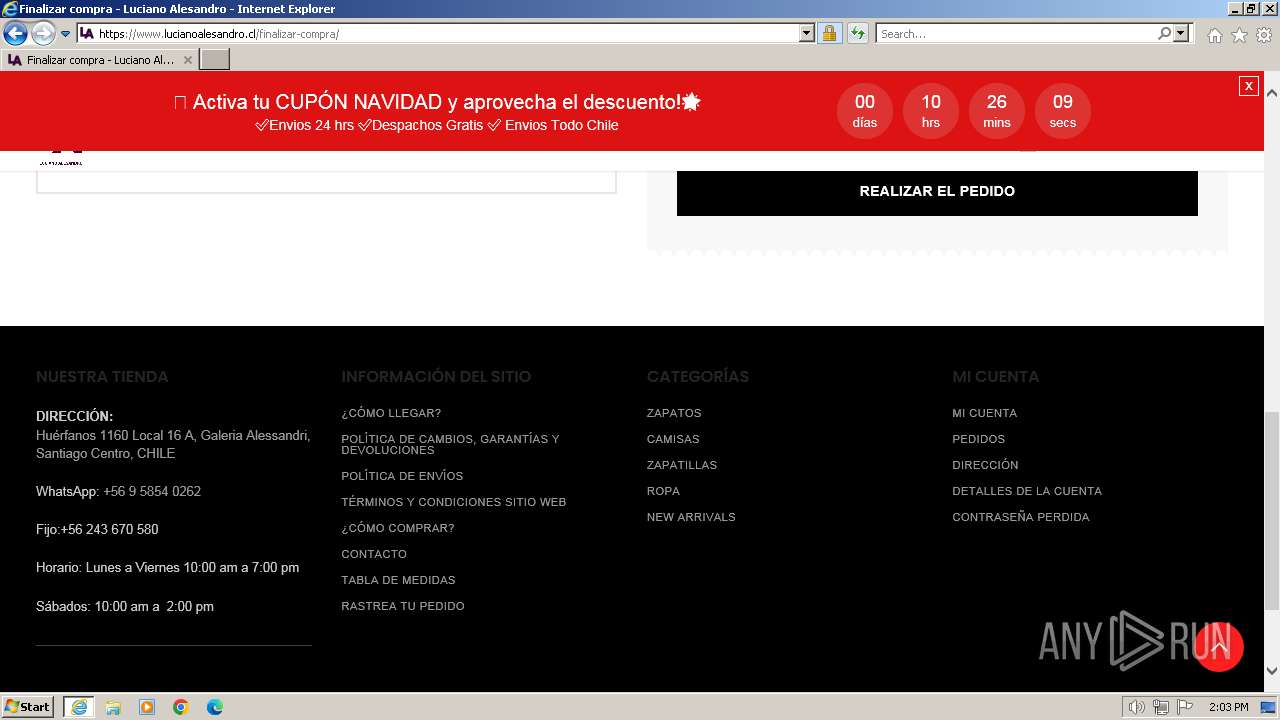Click the volume speaker tray icon
1280x720 pixels.
(1136, 707)
